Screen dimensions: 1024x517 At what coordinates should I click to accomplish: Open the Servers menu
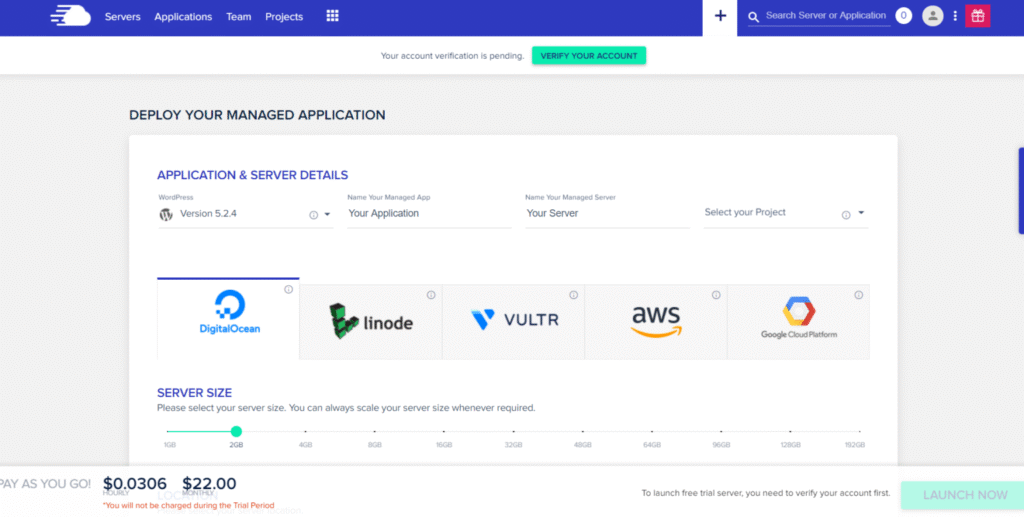click(x=122, y=17)
